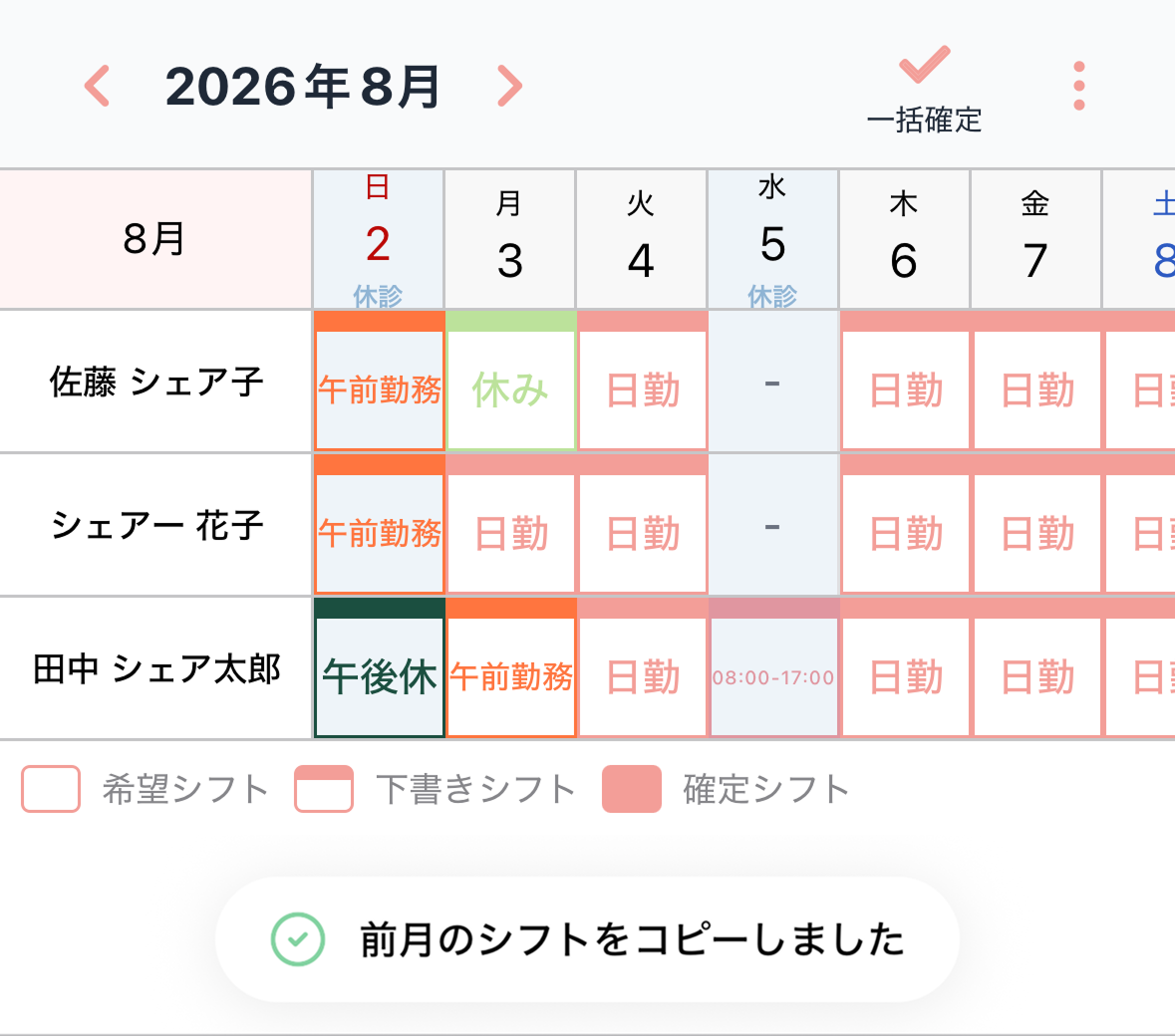This screenshot has width=1175, height=1036.
Task: Click the 希望シフト legend swatch
Action: (x=51, y=789)
